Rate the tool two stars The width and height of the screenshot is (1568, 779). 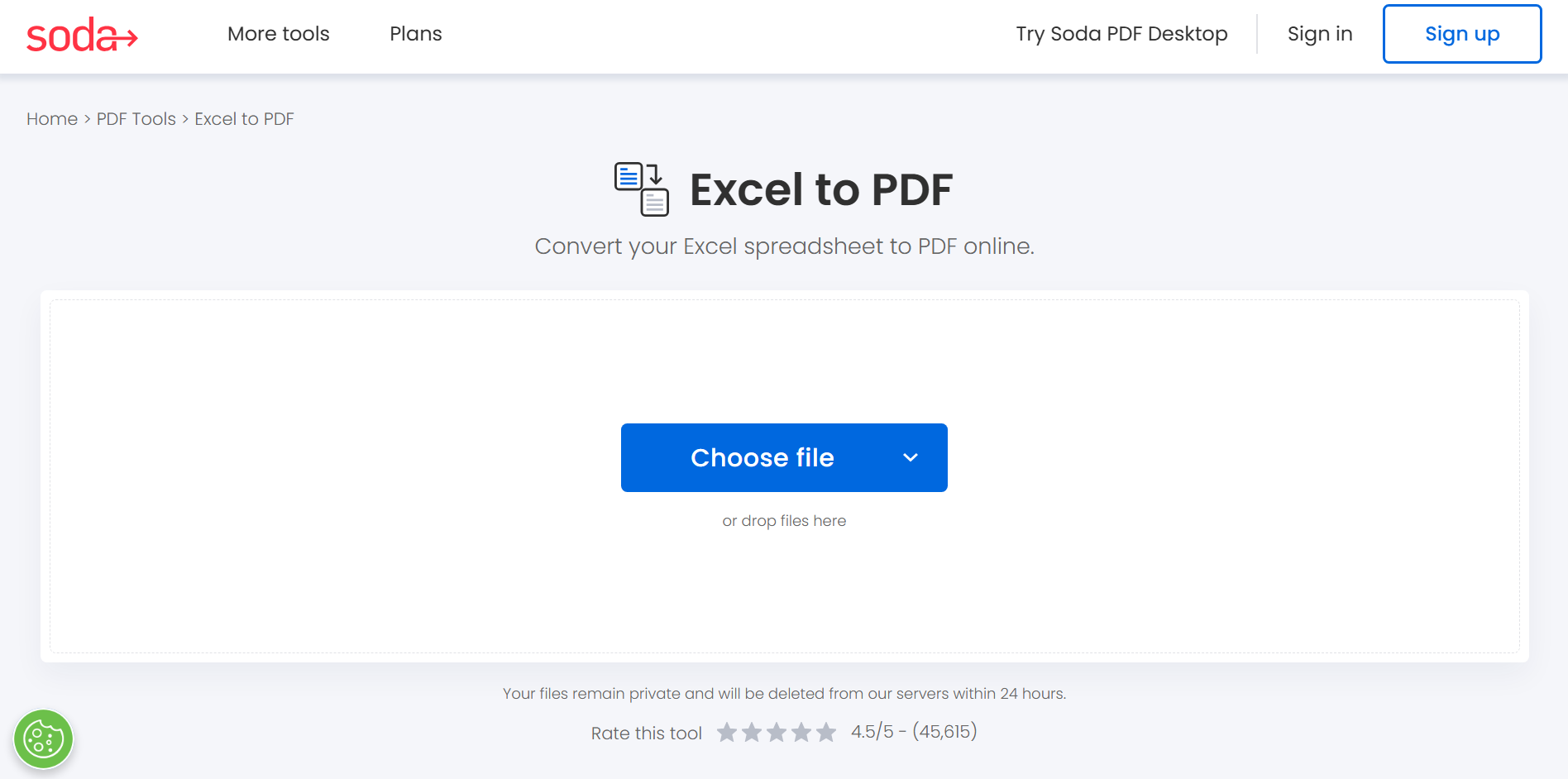point(752,733)
